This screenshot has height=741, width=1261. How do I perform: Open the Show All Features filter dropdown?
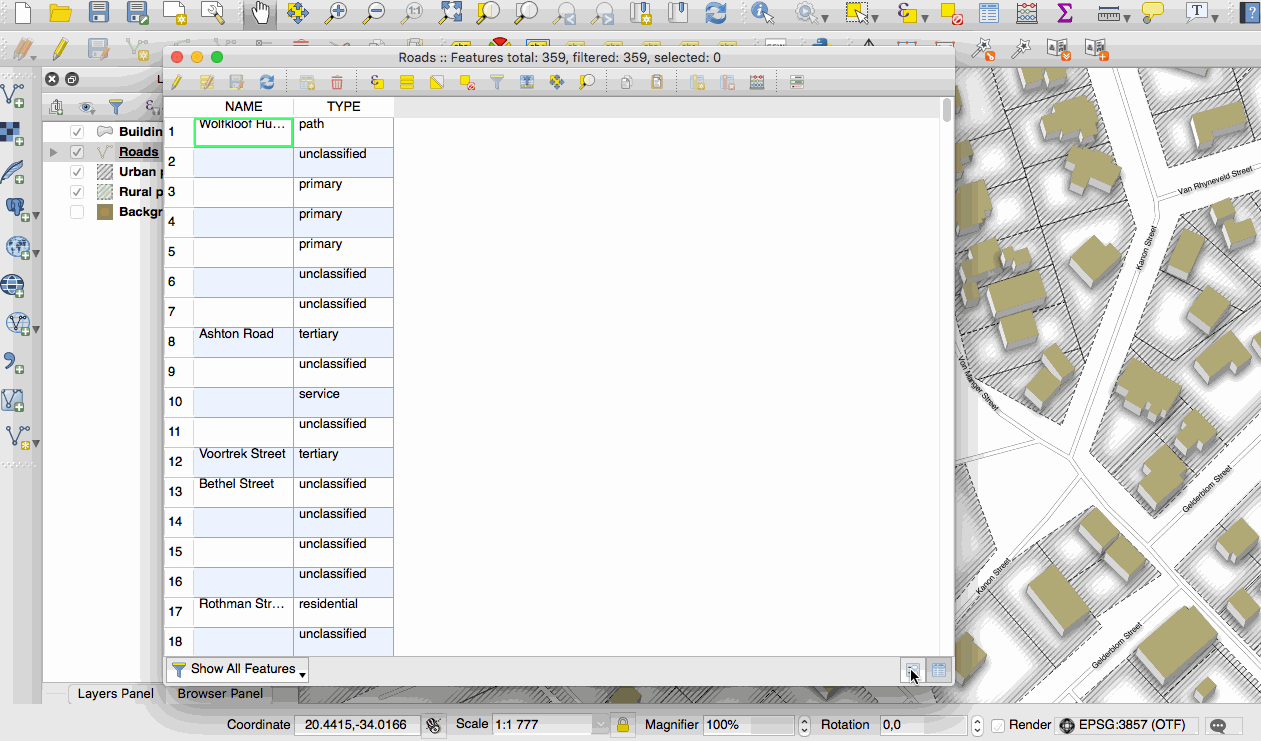coord(238,669)
